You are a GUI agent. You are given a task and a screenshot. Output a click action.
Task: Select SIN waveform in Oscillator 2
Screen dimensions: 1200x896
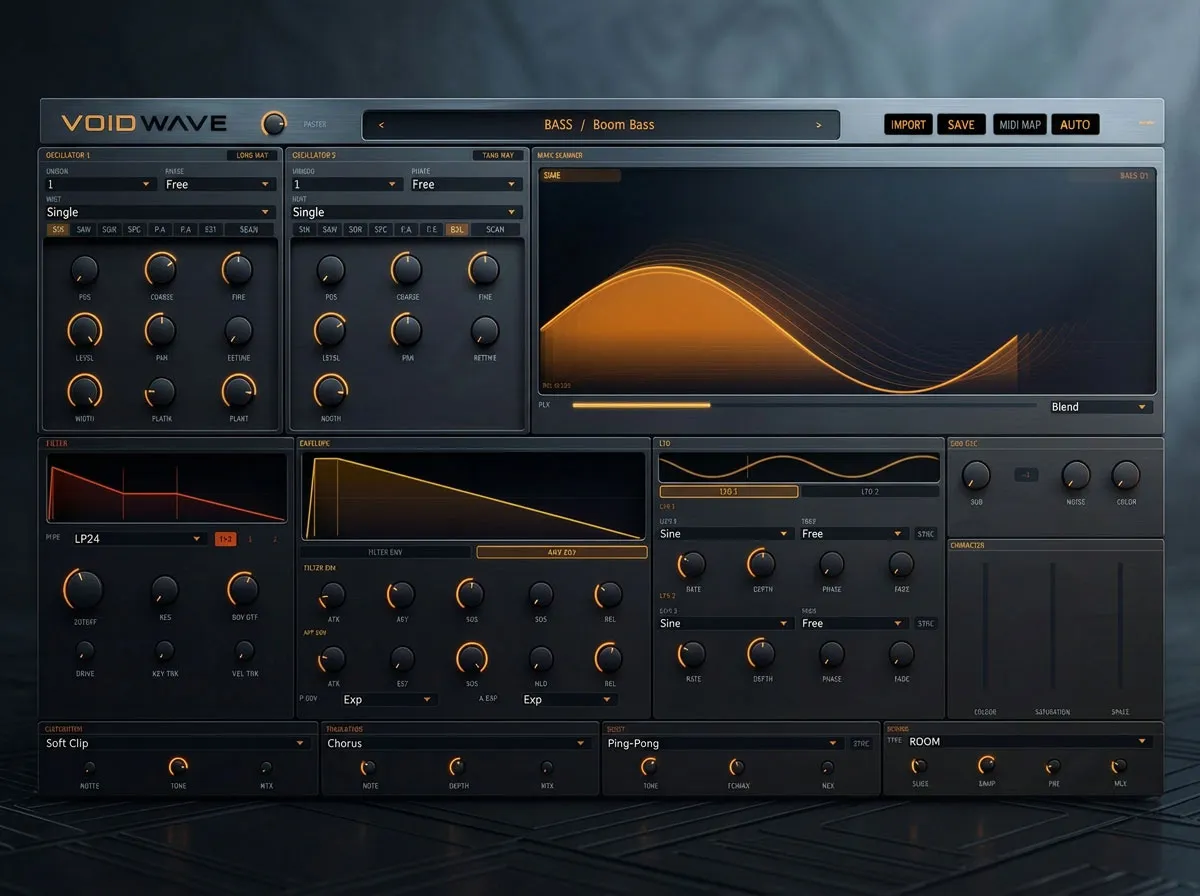pyautogui.click(x=304, y=229)
